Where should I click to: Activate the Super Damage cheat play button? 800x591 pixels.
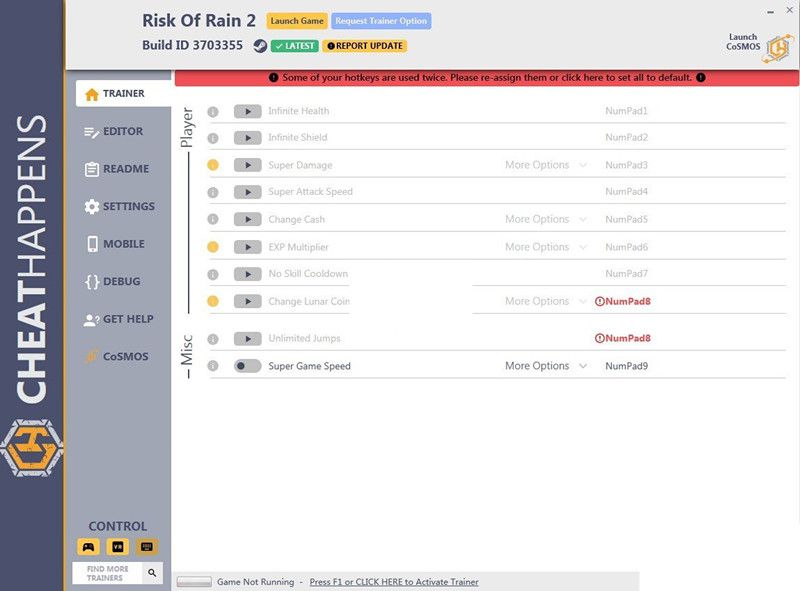[247, 165]
